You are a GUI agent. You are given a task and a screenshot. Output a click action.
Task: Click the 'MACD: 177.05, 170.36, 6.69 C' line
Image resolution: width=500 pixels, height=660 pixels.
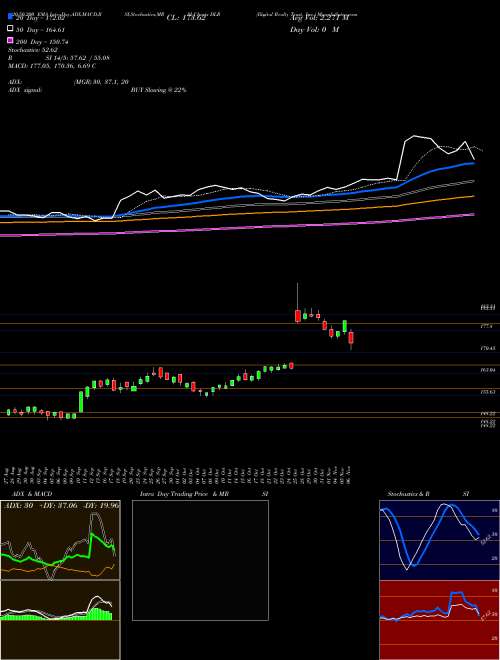tap(52, 66)
